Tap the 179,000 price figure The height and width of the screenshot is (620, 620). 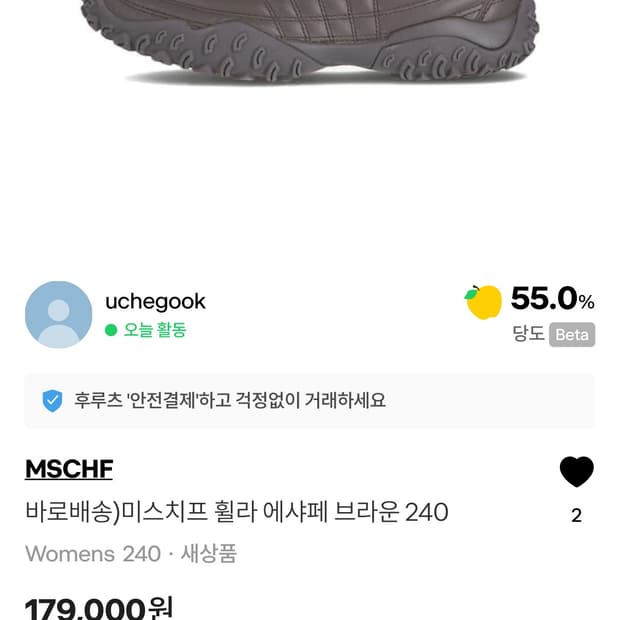pyautogui.click(x=85, y=608)
